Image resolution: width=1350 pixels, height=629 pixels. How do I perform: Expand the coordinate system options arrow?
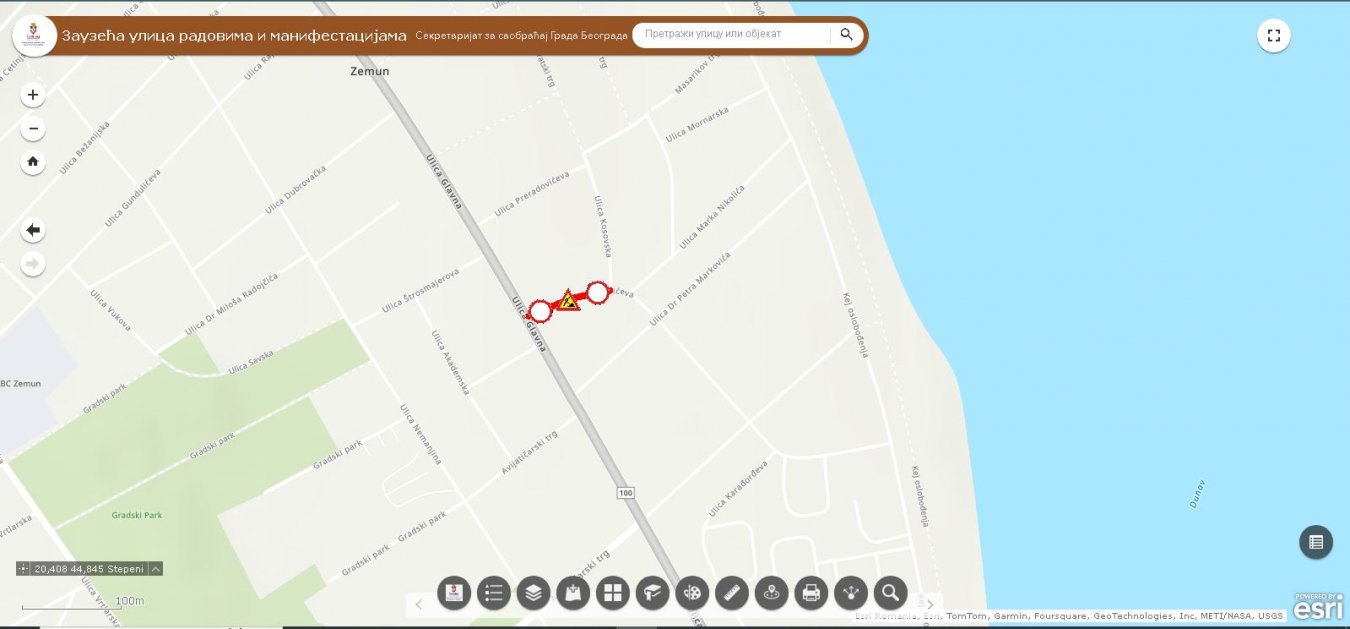156,569
